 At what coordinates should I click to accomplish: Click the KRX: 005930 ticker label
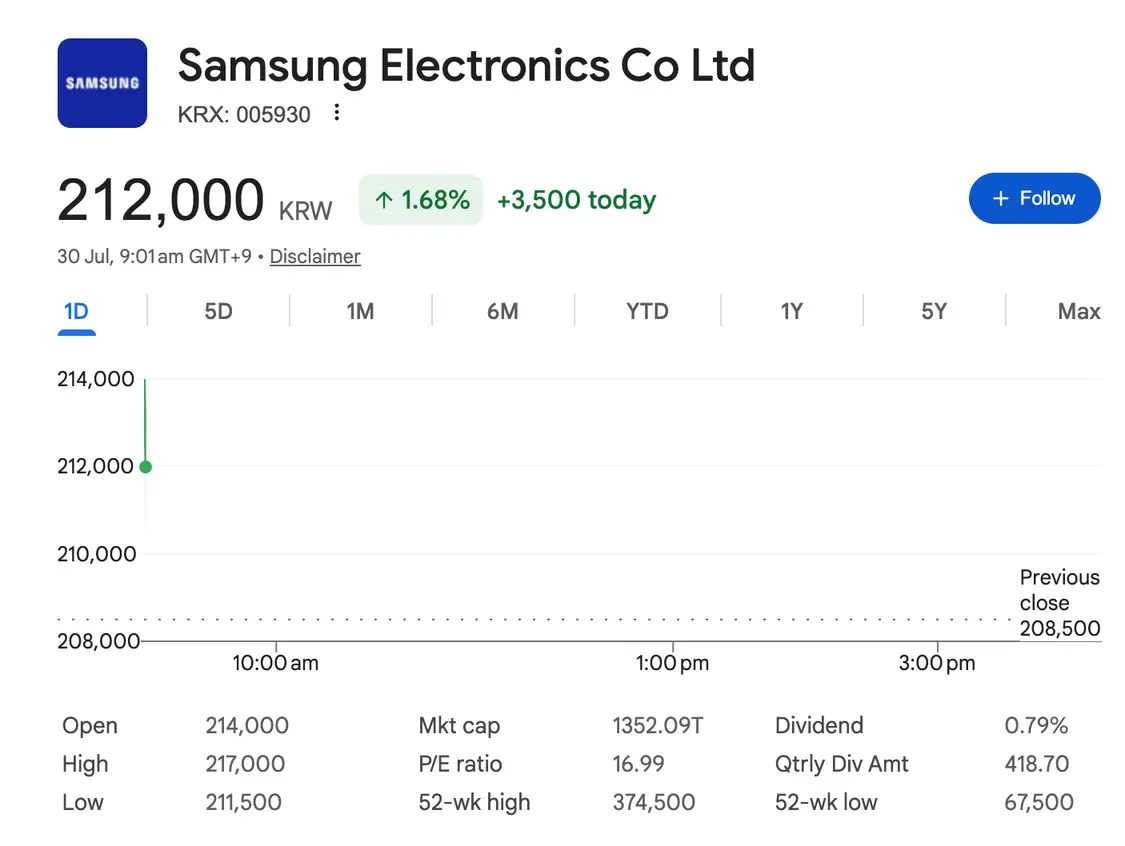tap(244, 114)
